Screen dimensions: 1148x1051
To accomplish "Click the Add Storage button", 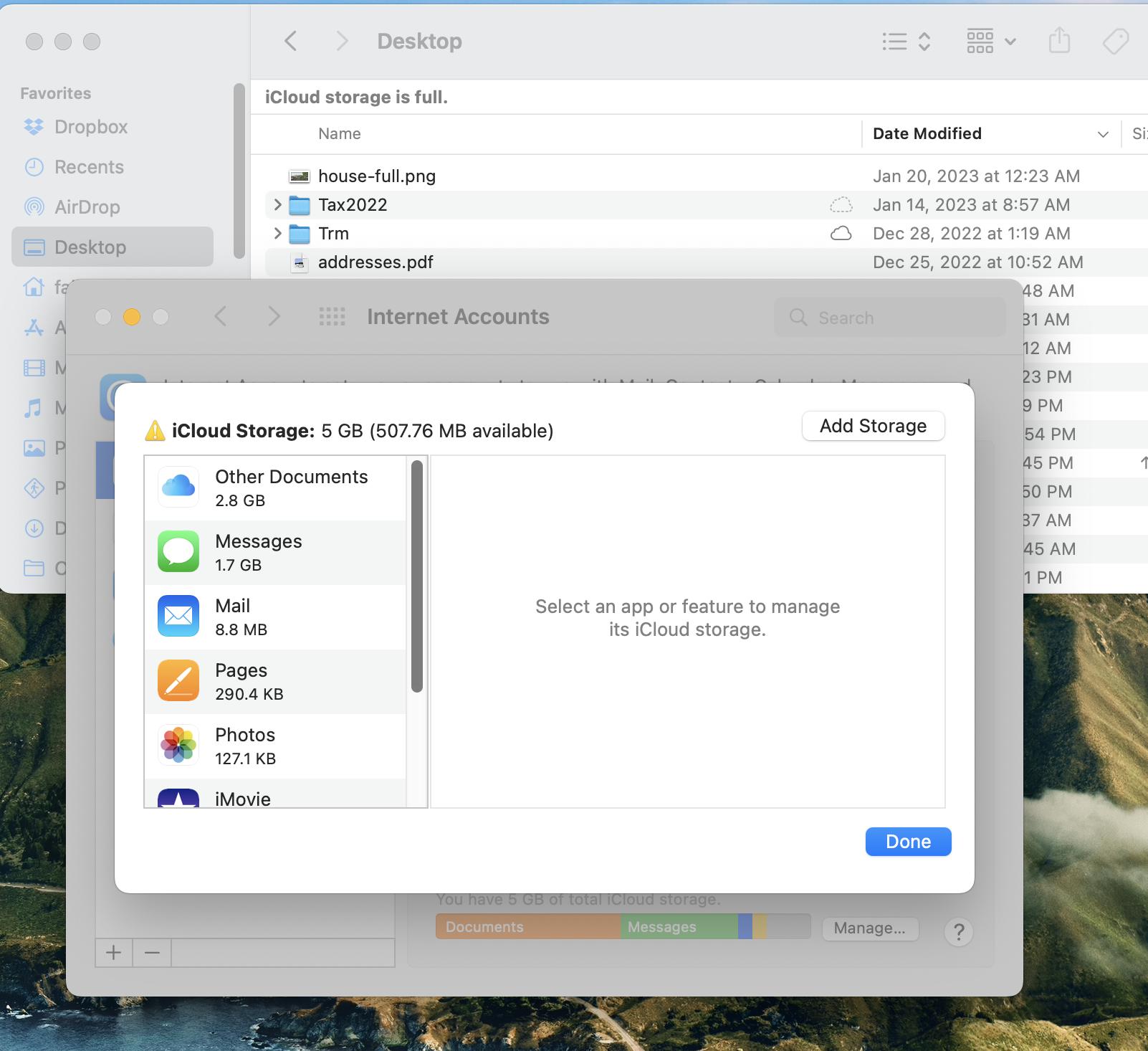I will (873, 426).
